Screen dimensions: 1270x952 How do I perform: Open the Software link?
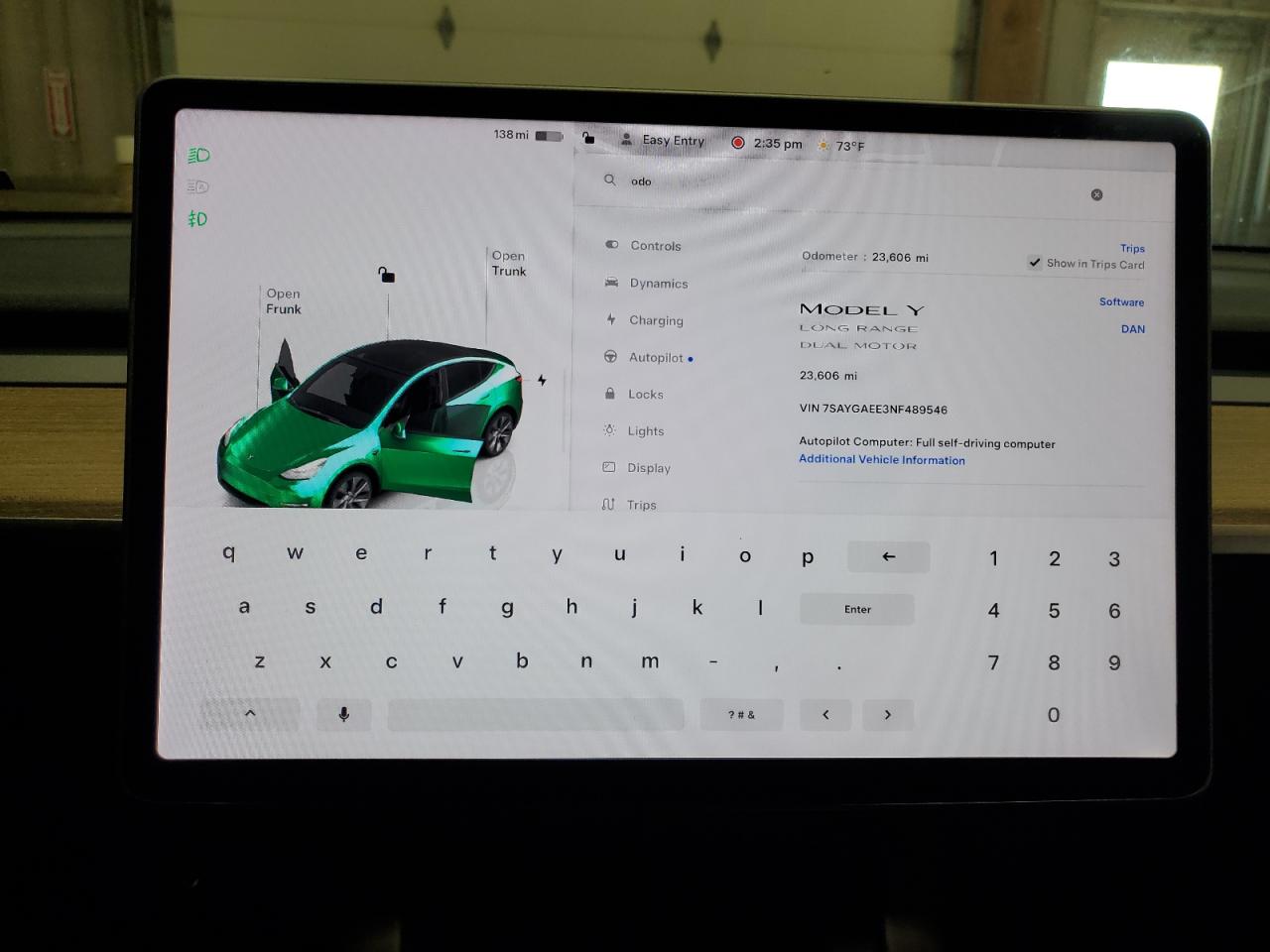pos(1121,301)
